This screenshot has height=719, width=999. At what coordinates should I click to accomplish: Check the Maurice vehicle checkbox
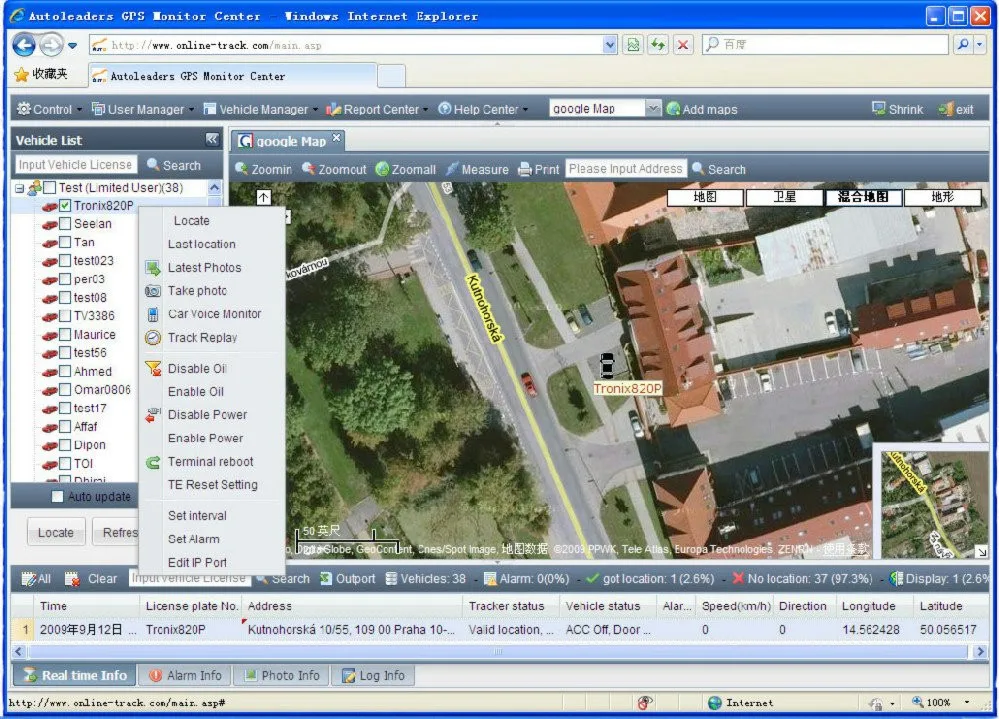tap(65, 334)
